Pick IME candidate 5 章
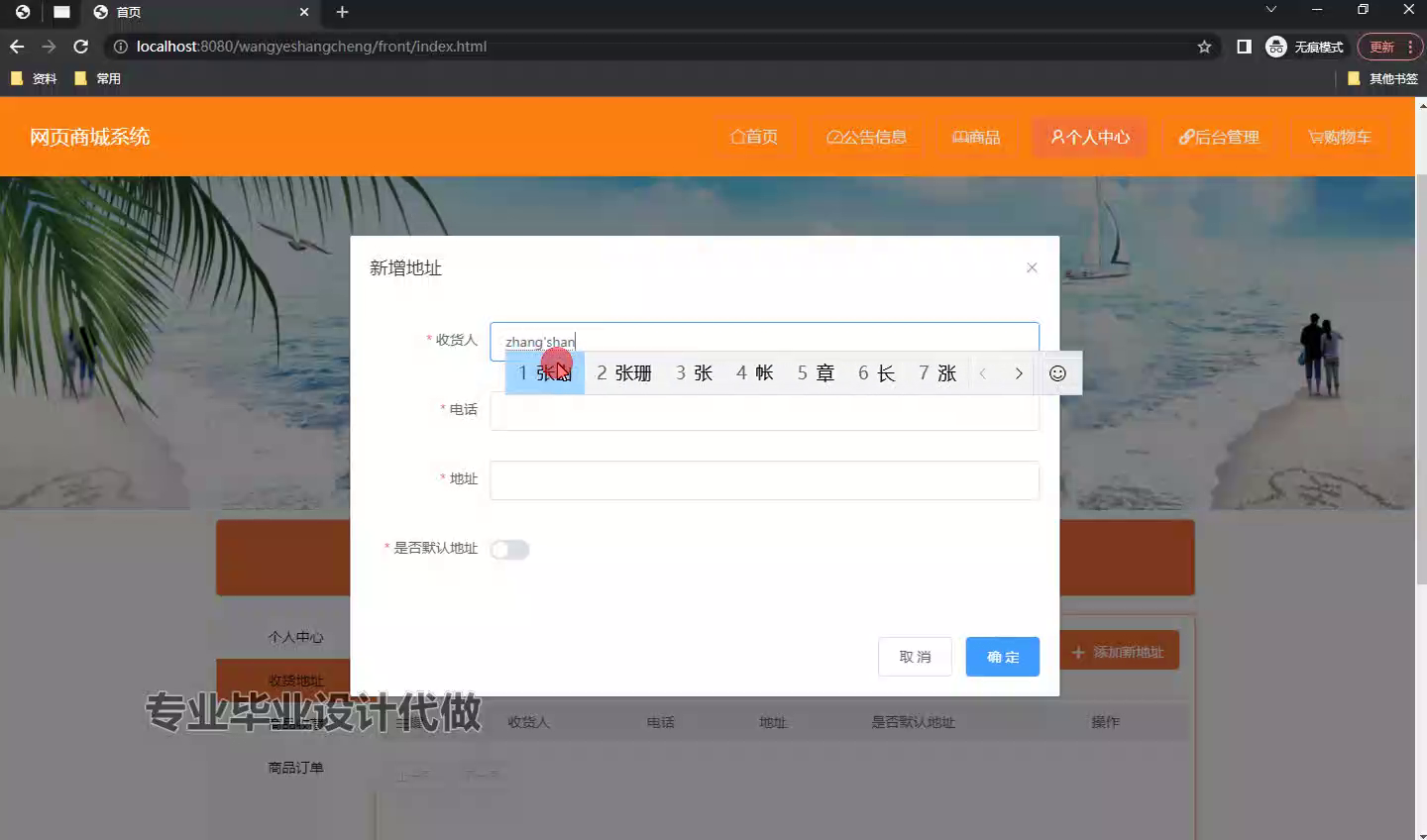This screenshot has width=1427, height=840. tap(816, 373)
